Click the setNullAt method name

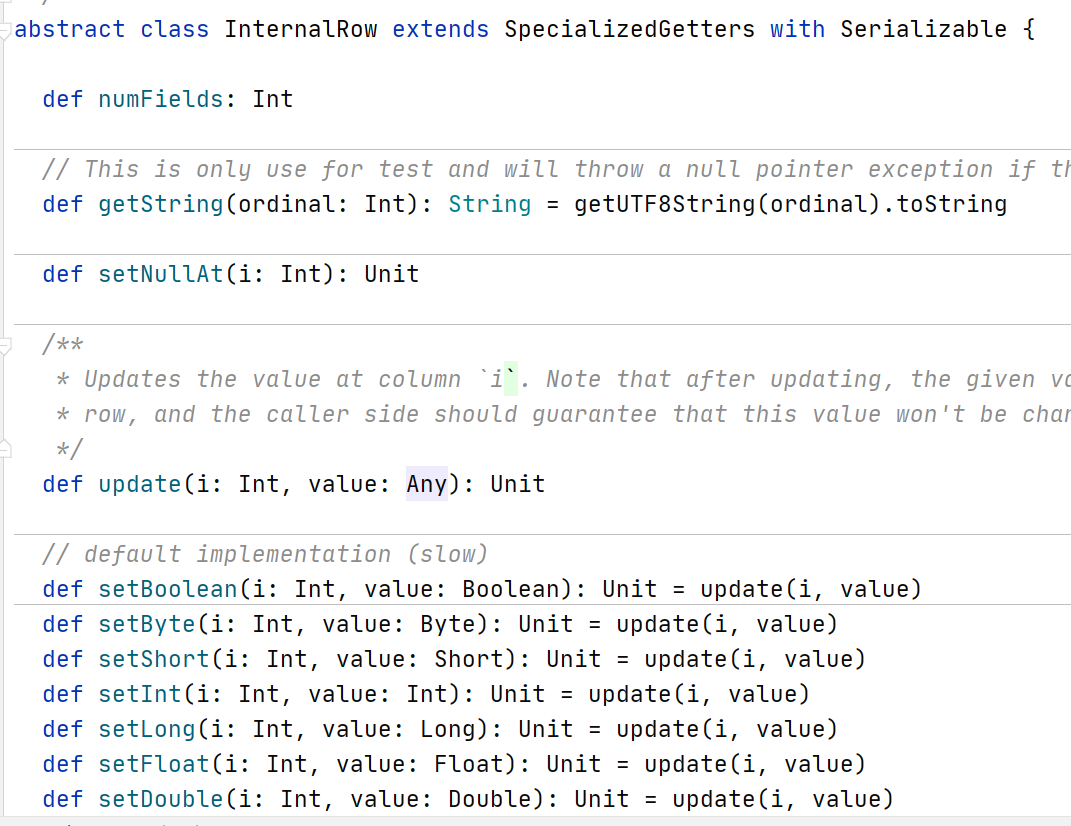[x=161, y=274]
